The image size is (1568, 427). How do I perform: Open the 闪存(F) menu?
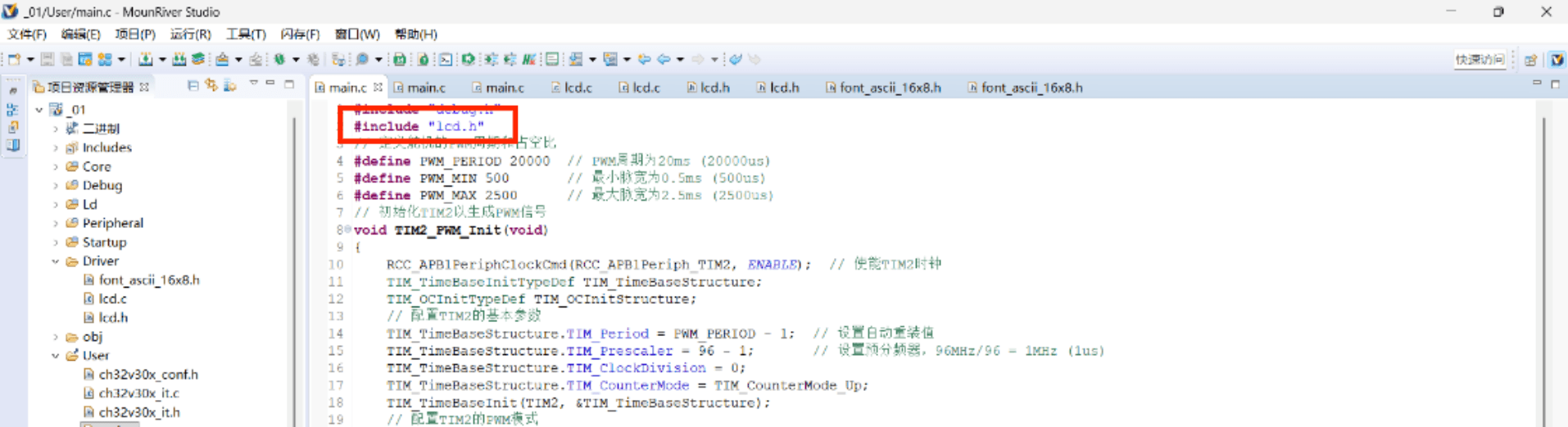(300, 34)
